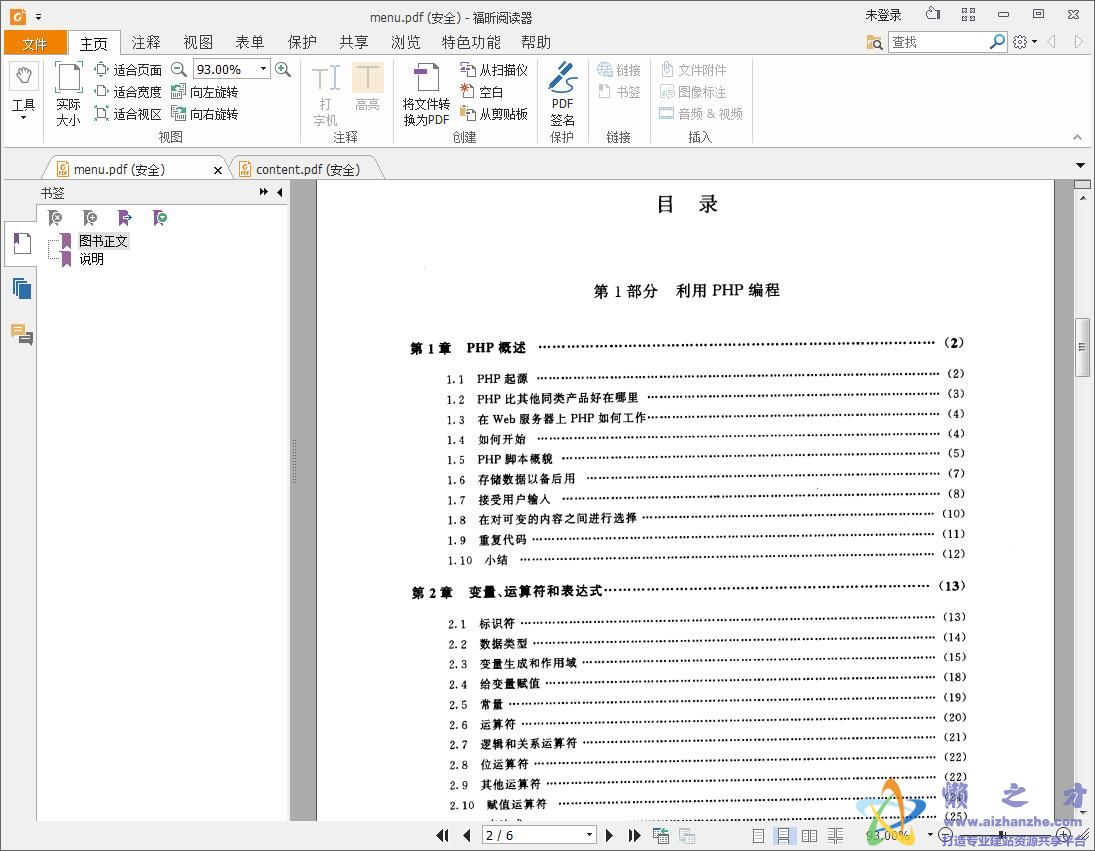The image size is (1095, 851).
Task: Select the Typewriter annotation tool
Action: pos(325,90)
